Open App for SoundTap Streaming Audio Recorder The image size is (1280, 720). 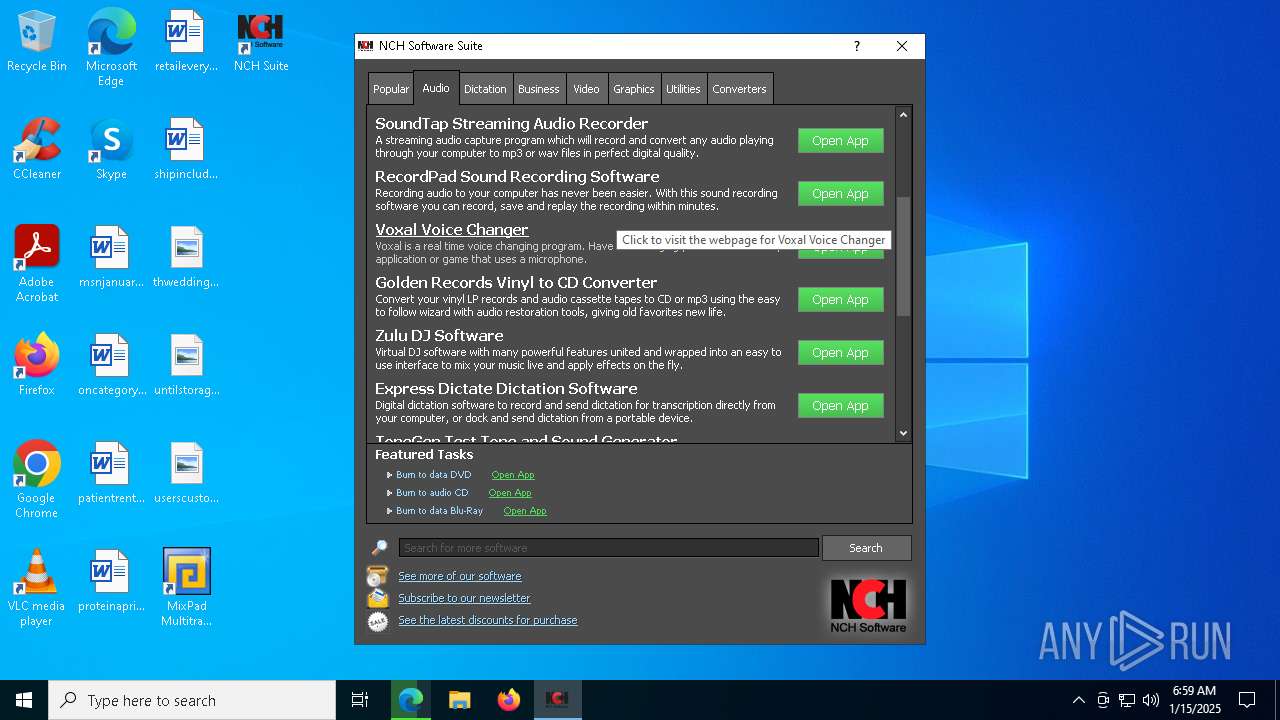[x=840, y=141]
